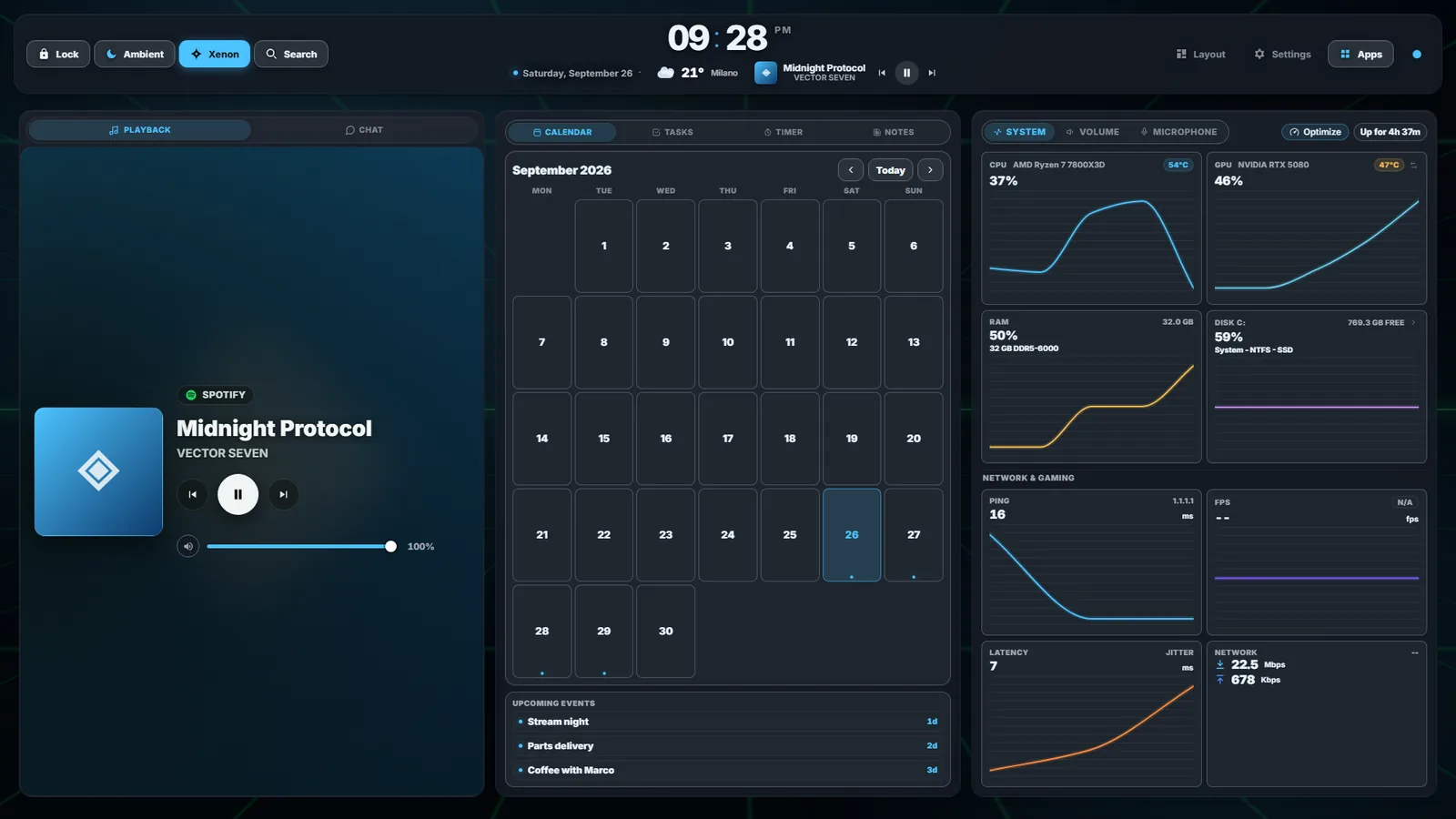
Task: Lock the dashboard with Lock button
Action: 58,54
